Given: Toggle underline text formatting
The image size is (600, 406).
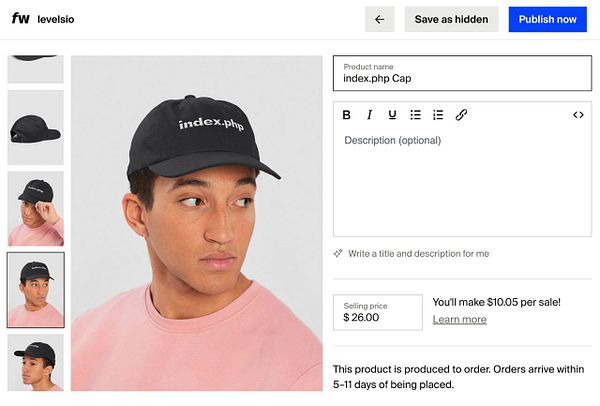Looking at the screenshot, I should 392,115.
